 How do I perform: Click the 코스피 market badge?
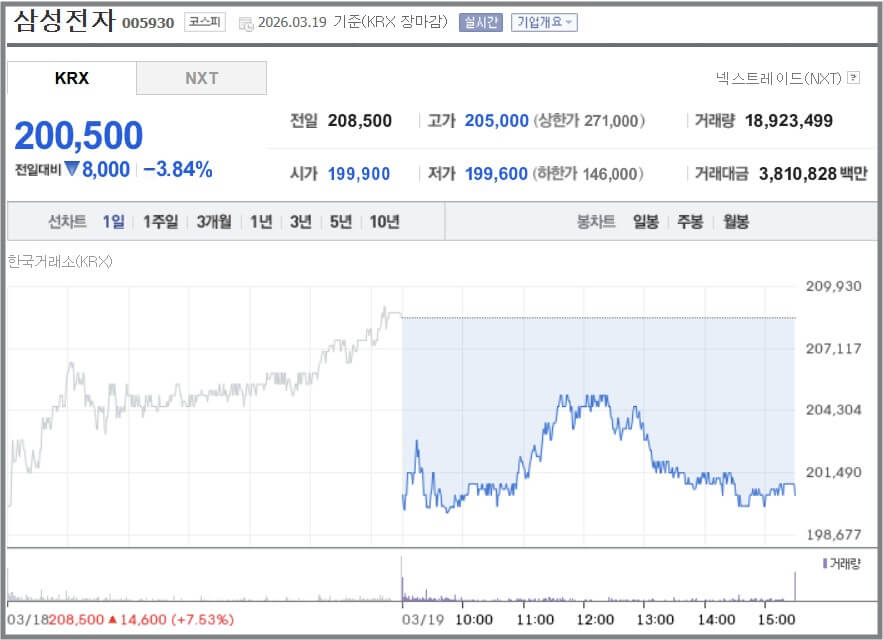[x=204, y=22]
